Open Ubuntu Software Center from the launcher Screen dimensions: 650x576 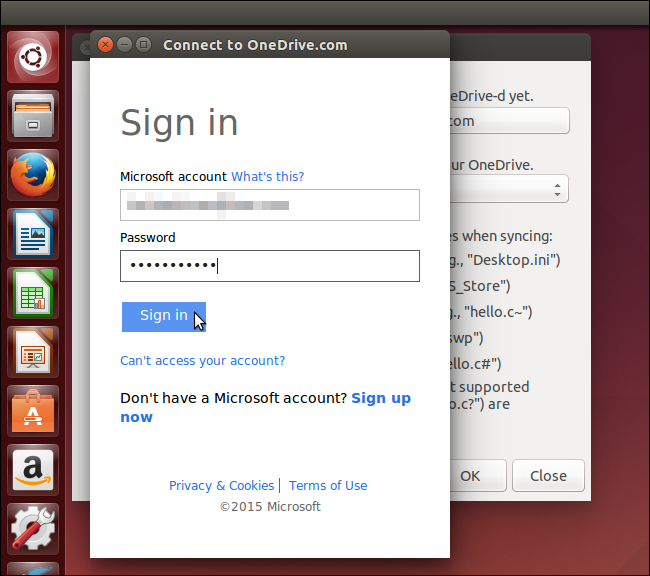(x=33, y=411)
